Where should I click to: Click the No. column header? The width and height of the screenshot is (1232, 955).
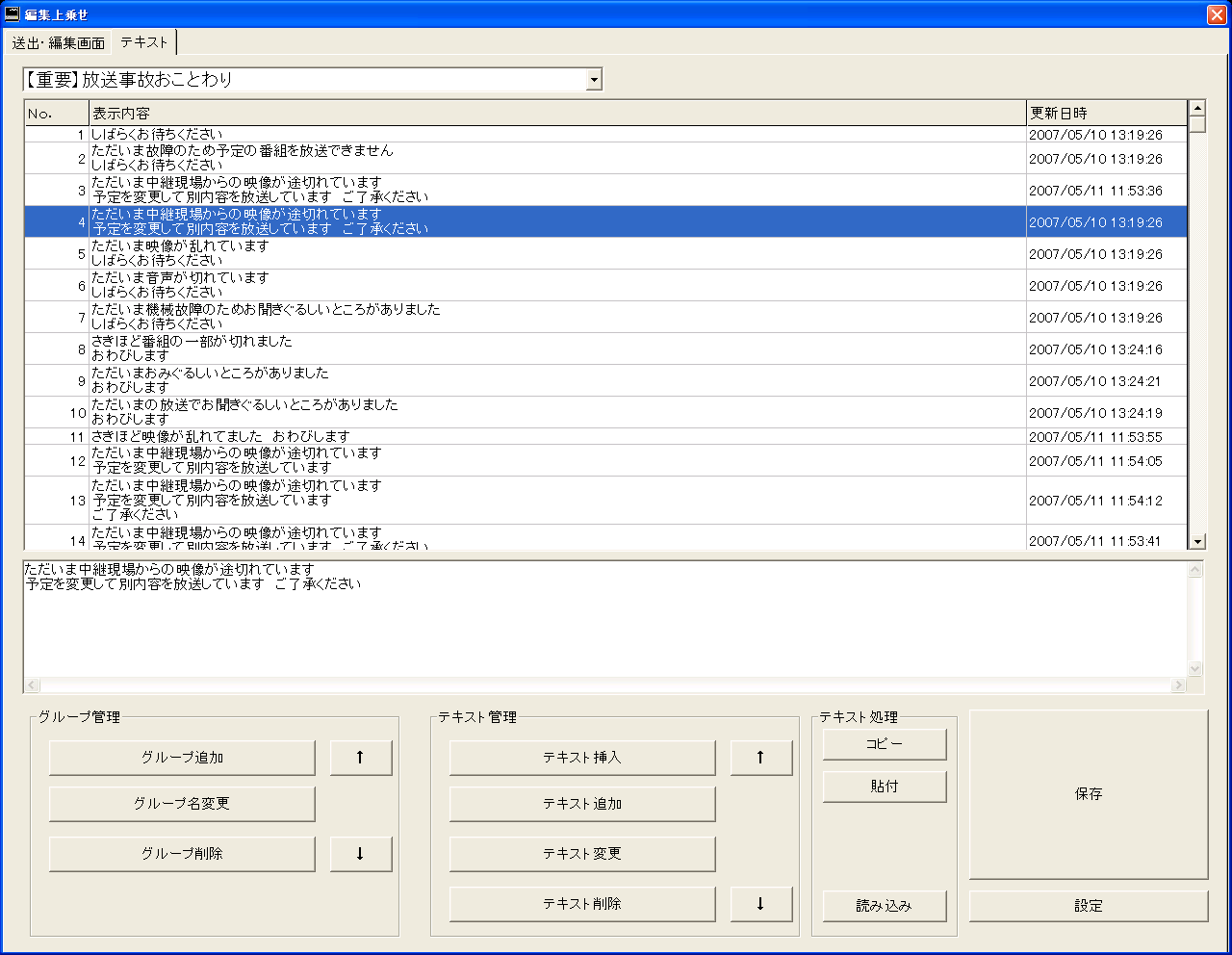pyautogui.click(x=57, y=114)
